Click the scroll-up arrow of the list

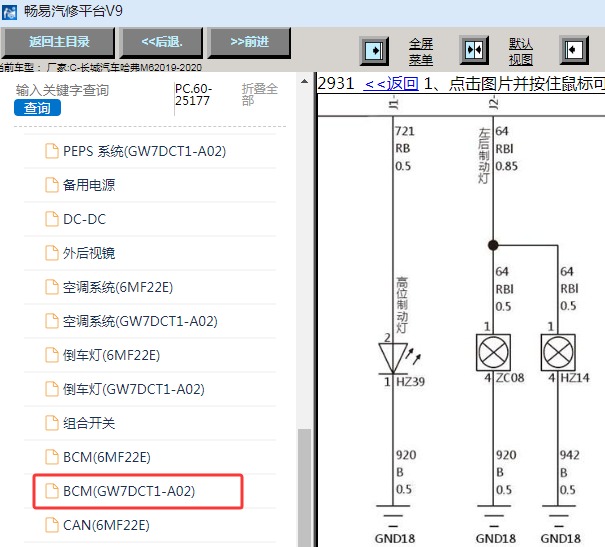[304, 81]
